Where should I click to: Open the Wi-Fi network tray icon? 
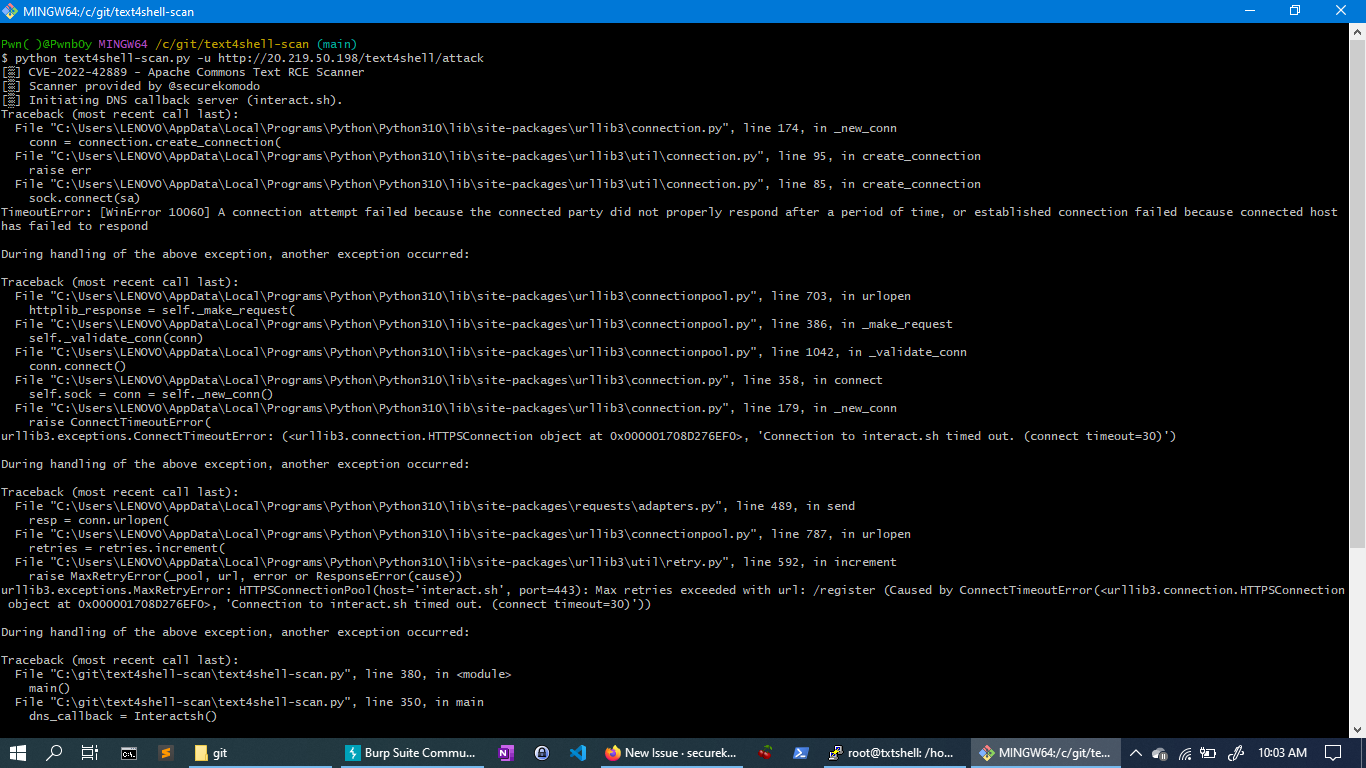click(1185, 753)
